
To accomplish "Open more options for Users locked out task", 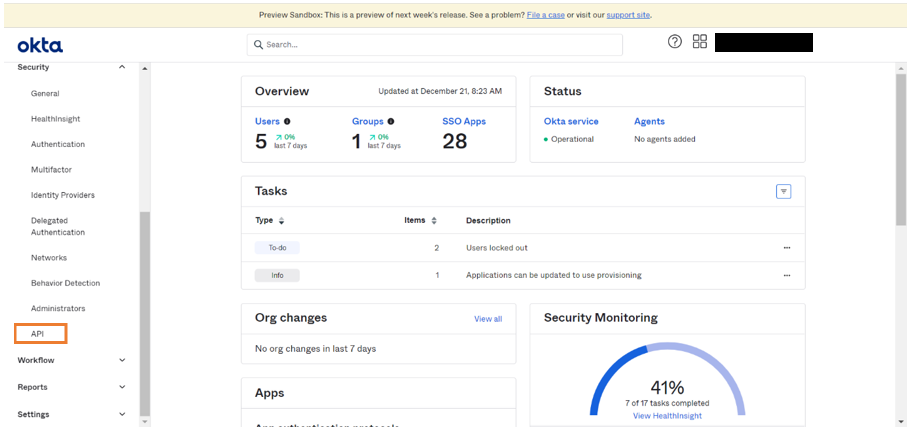I will coord(787,247).
